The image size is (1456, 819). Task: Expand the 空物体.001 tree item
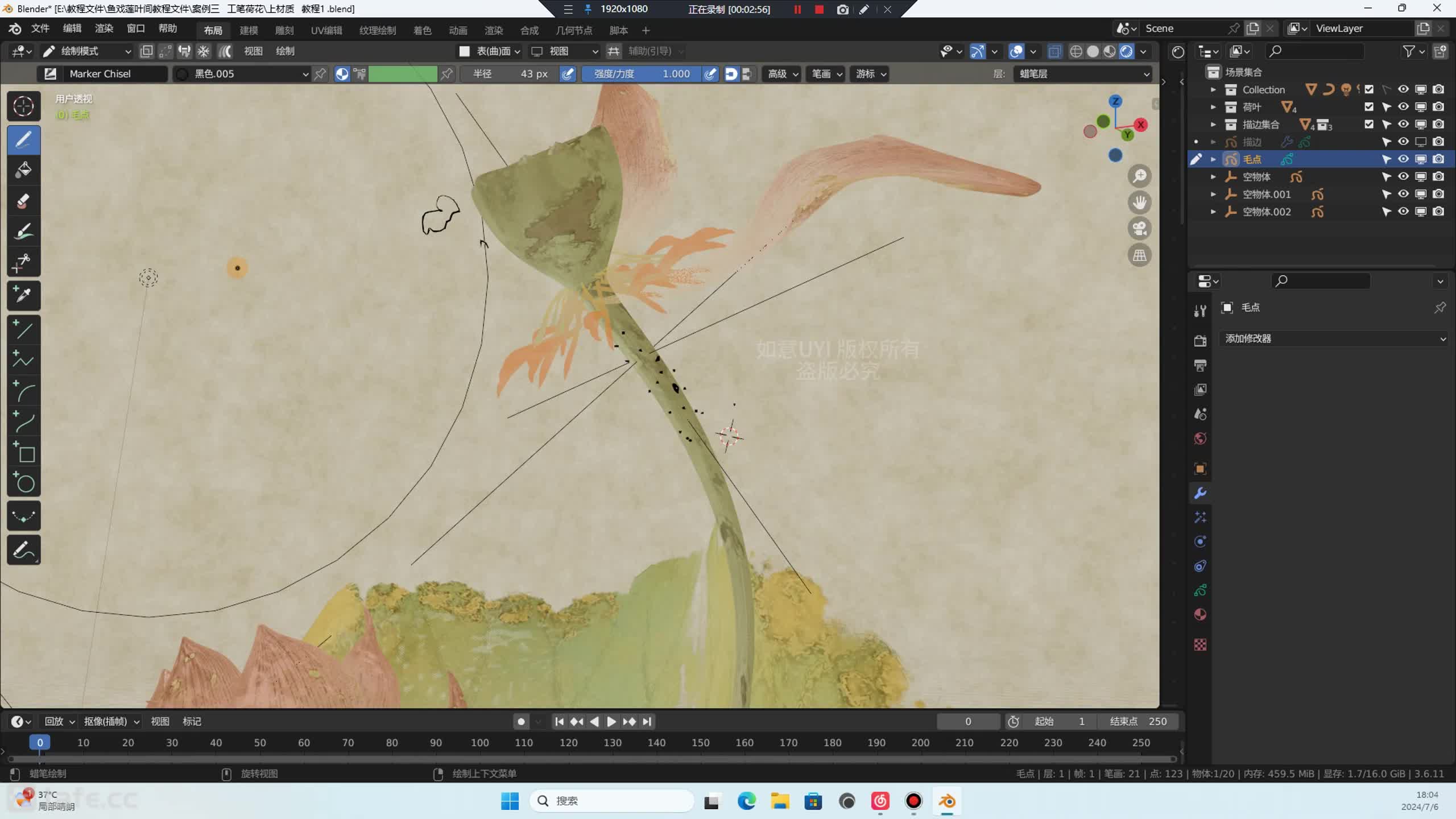[x=1213, y=195]
